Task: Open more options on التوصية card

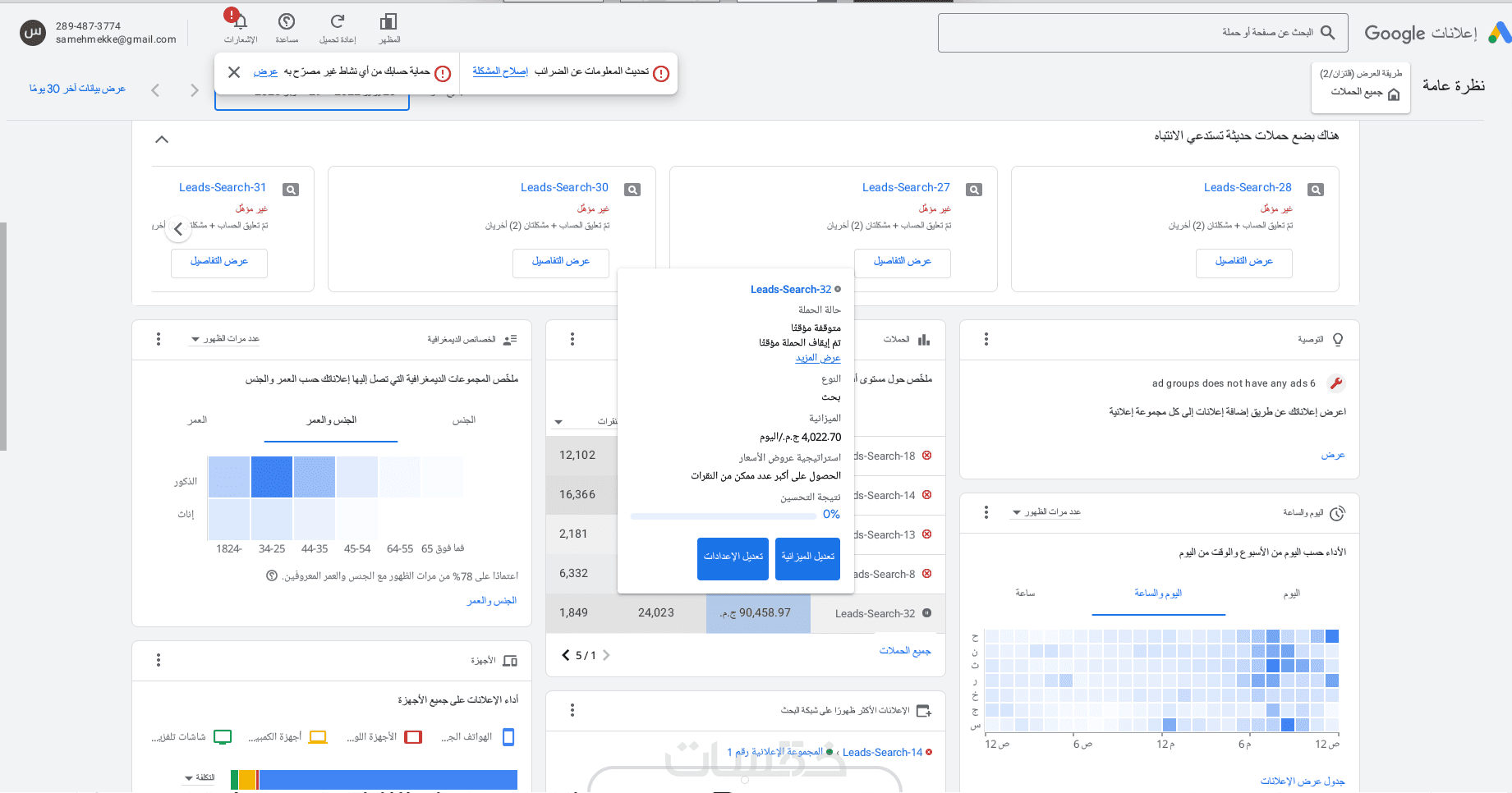Action: tap(986, 339)
